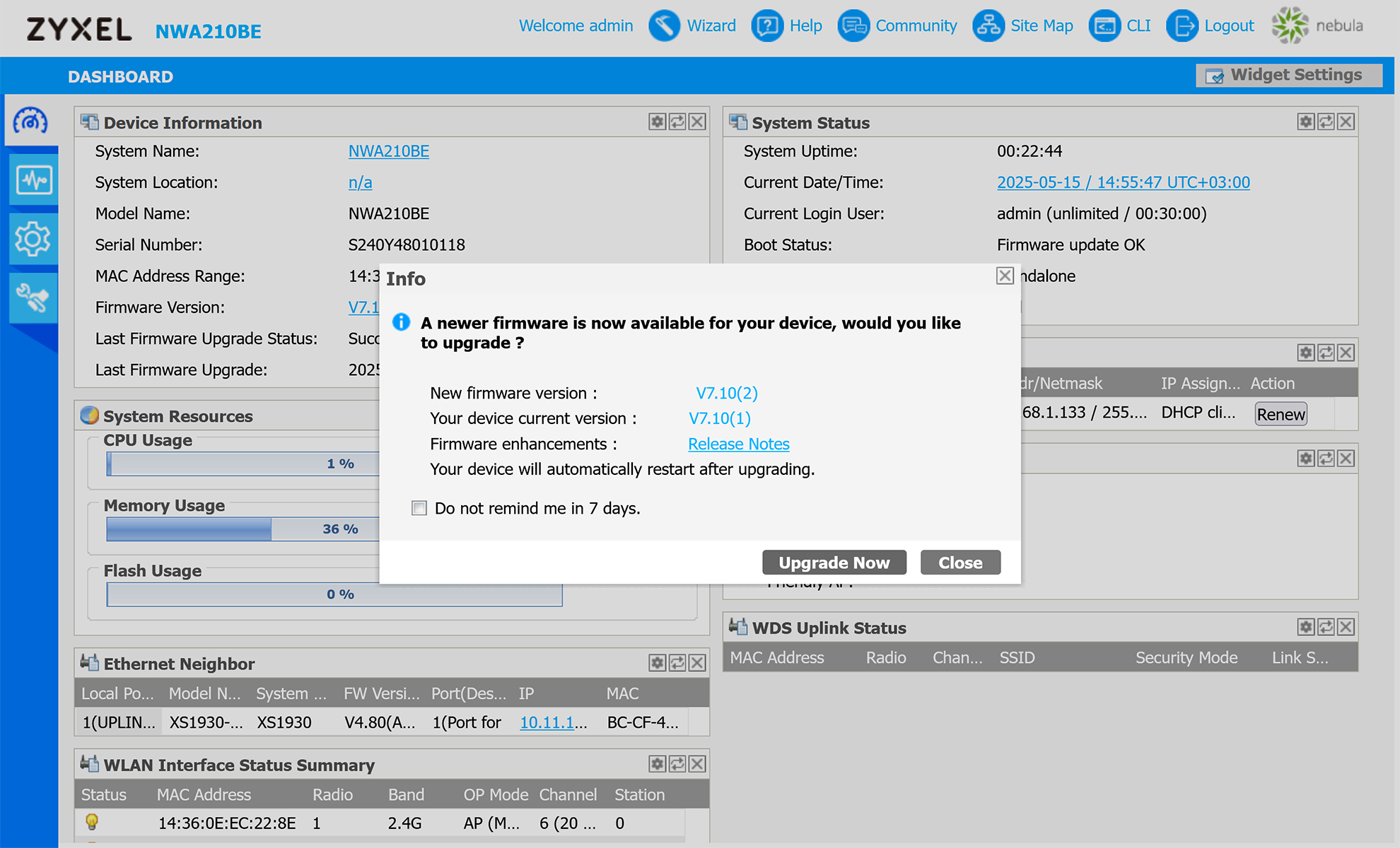Open Ethernet Neighbor widget settings gear
This screenshot has height=848, width=1400.
click(658, 662)
